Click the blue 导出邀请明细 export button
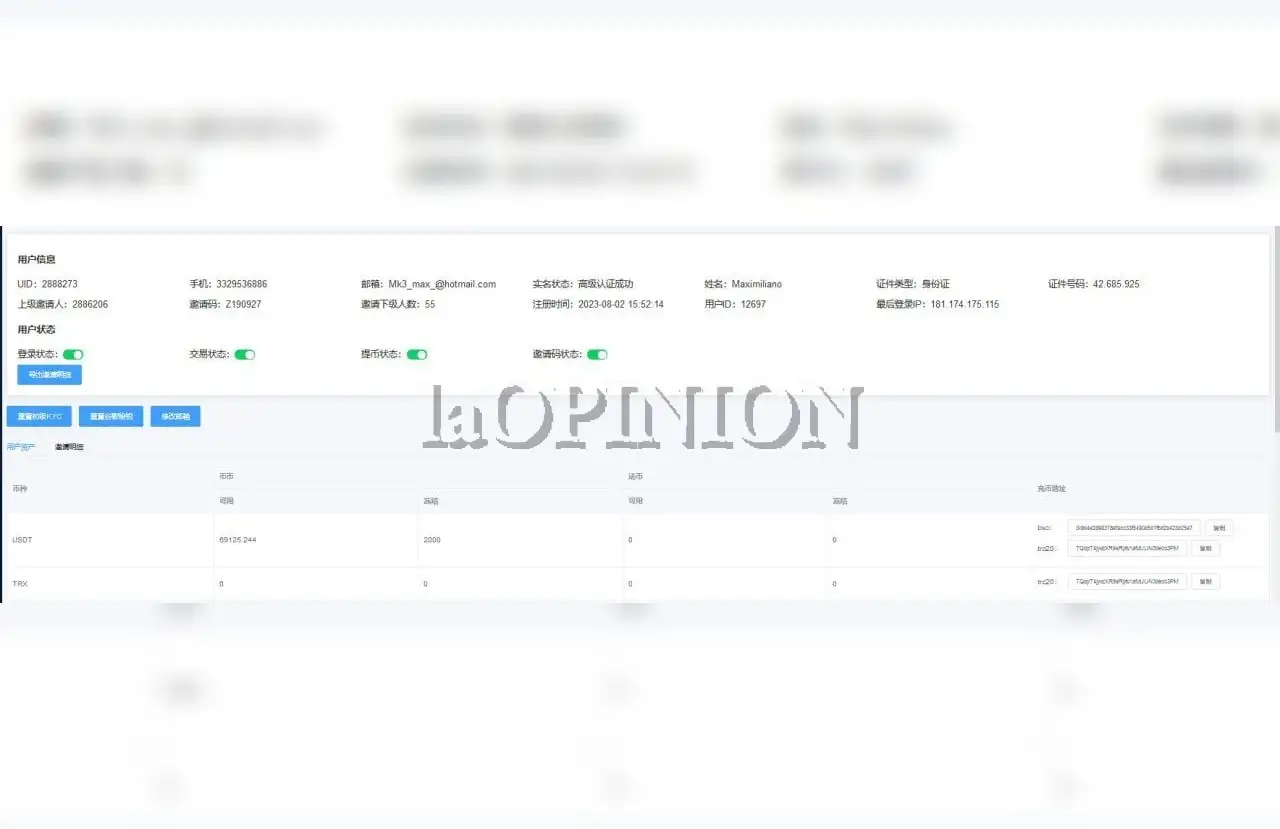 point(49,375)
